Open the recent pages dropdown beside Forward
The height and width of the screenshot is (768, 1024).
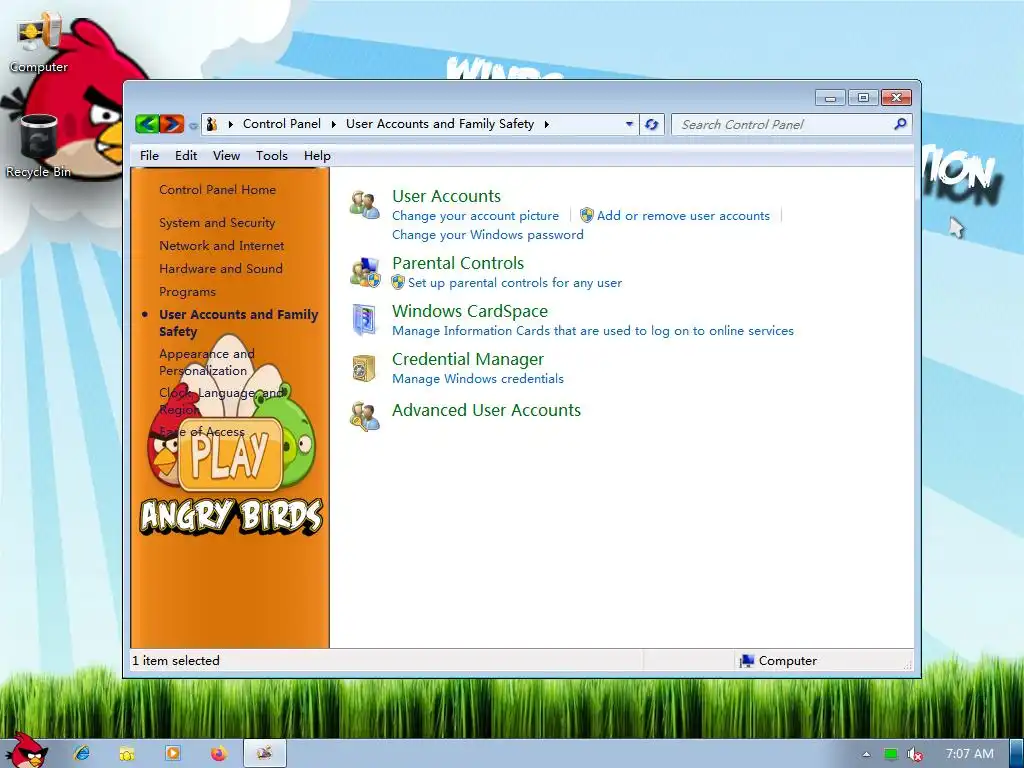(193, 125)
